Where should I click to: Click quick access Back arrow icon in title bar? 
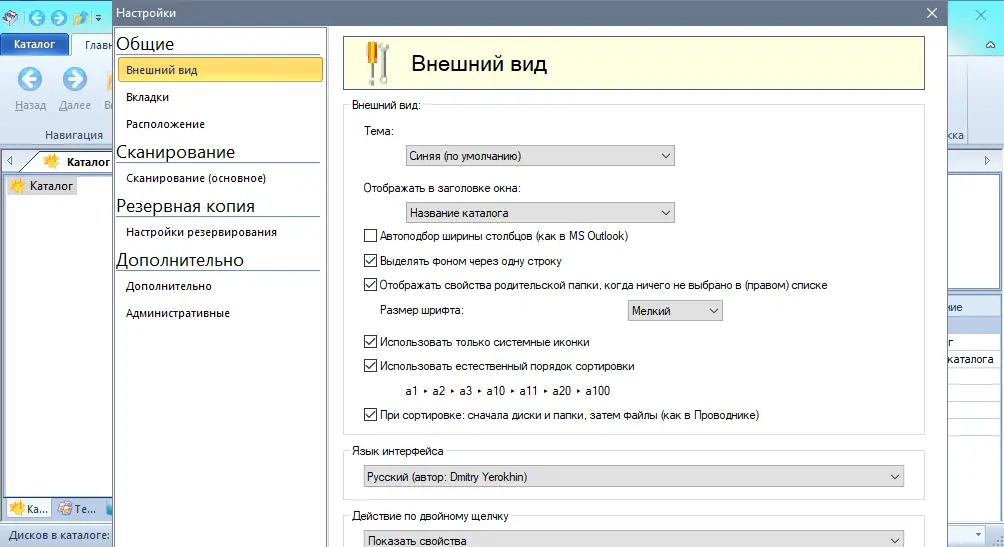[36, 17]
